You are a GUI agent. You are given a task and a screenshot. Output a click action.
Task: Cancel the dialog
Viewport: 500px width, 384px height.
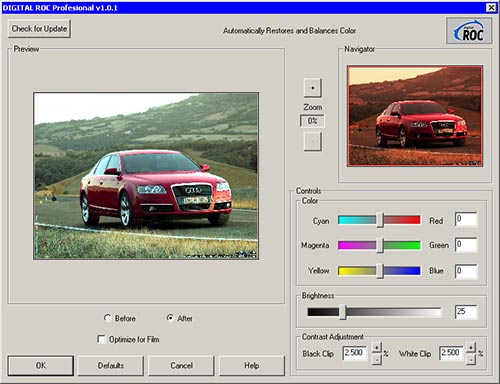pos(181,366)
